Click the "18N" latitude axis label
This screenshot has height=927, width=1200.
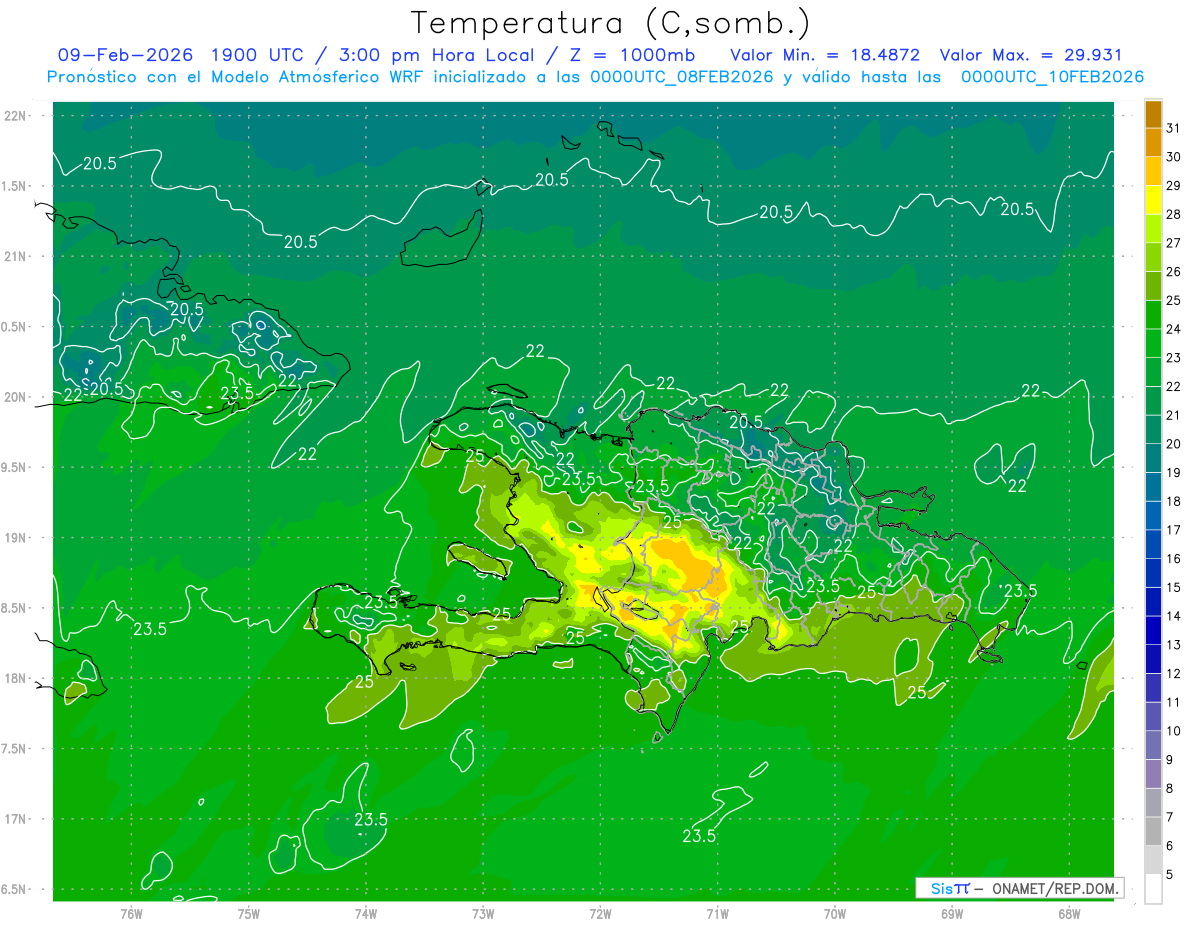15,678
